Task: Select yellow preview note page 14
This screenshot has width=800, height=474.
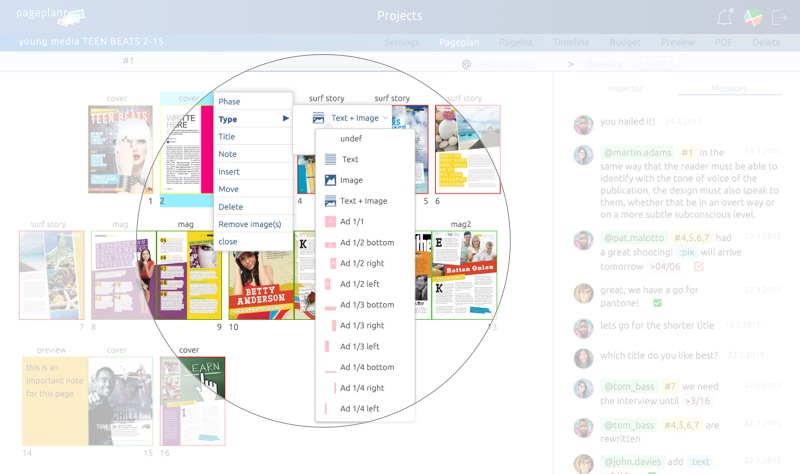Action: (x=55, y=401)
